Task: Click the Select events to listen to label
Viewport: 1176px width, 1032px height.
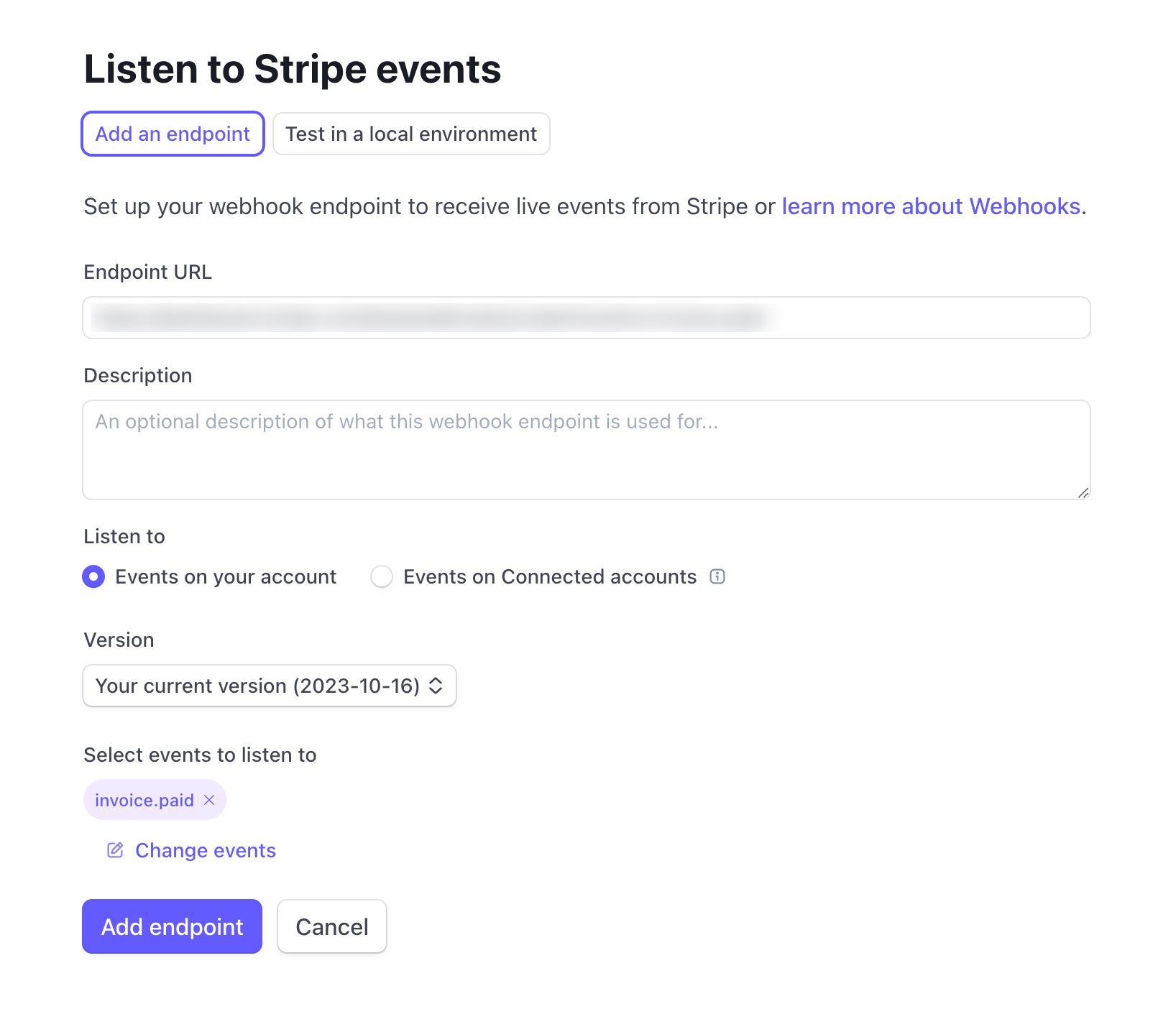Action: (200, 755)
